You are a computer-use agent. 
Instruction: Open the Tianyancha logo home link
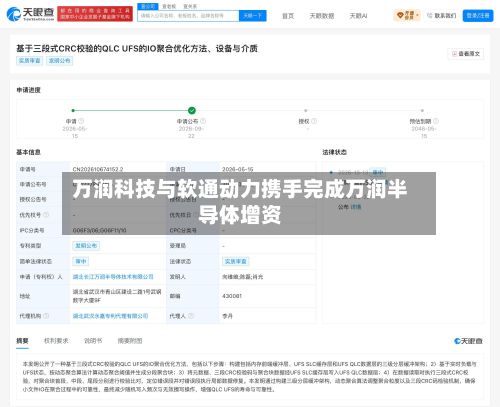pyautogui.click(x=30, y=14)
